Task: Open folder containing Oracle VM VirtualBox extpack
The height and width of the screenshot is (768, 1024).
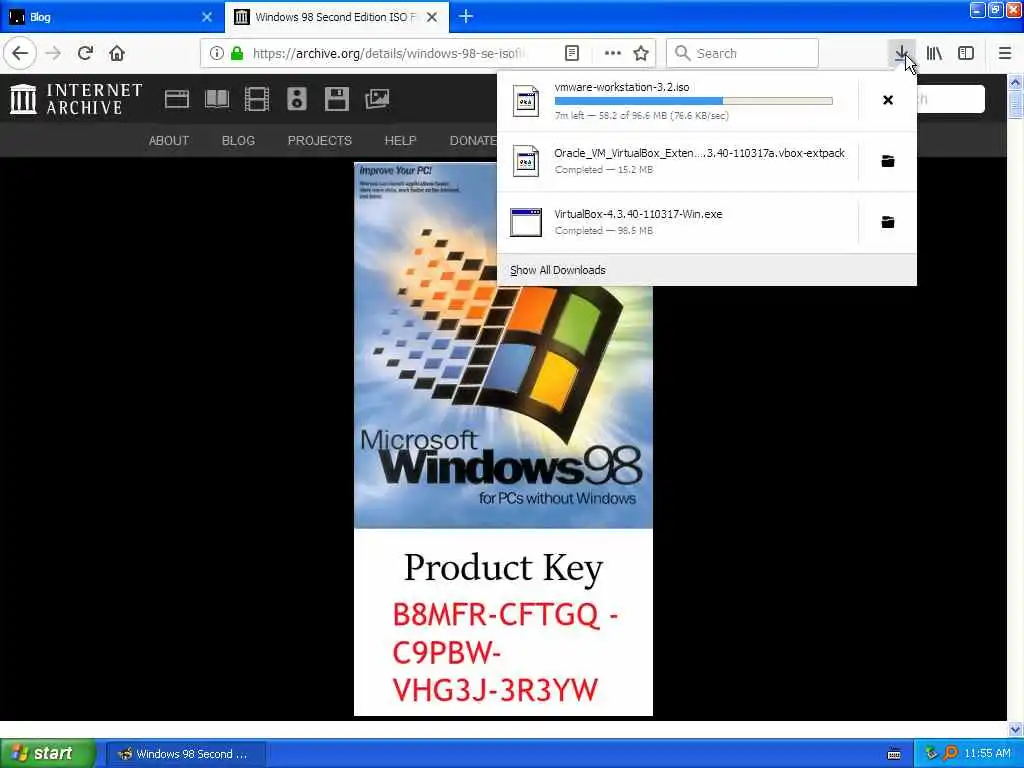Action: (888, 161)
